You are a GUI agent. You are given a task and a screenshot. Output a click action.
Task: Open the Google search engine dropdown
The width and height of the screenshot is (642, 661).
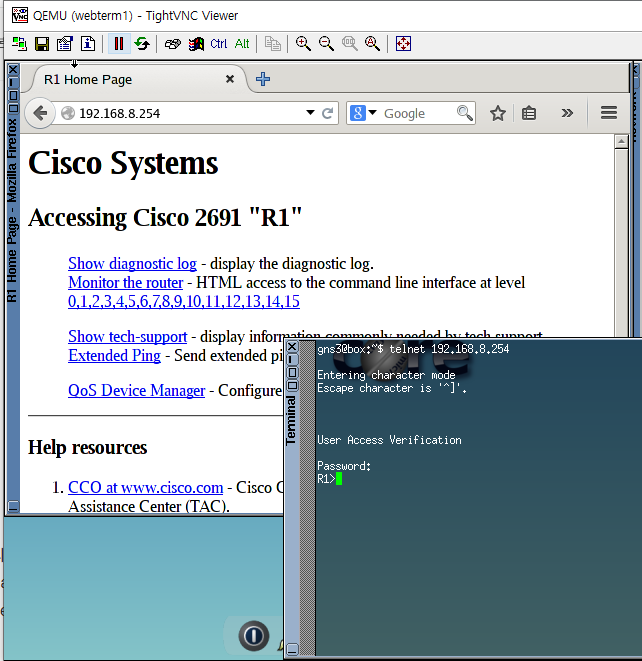pyautogui.click(x=363, y=113)
